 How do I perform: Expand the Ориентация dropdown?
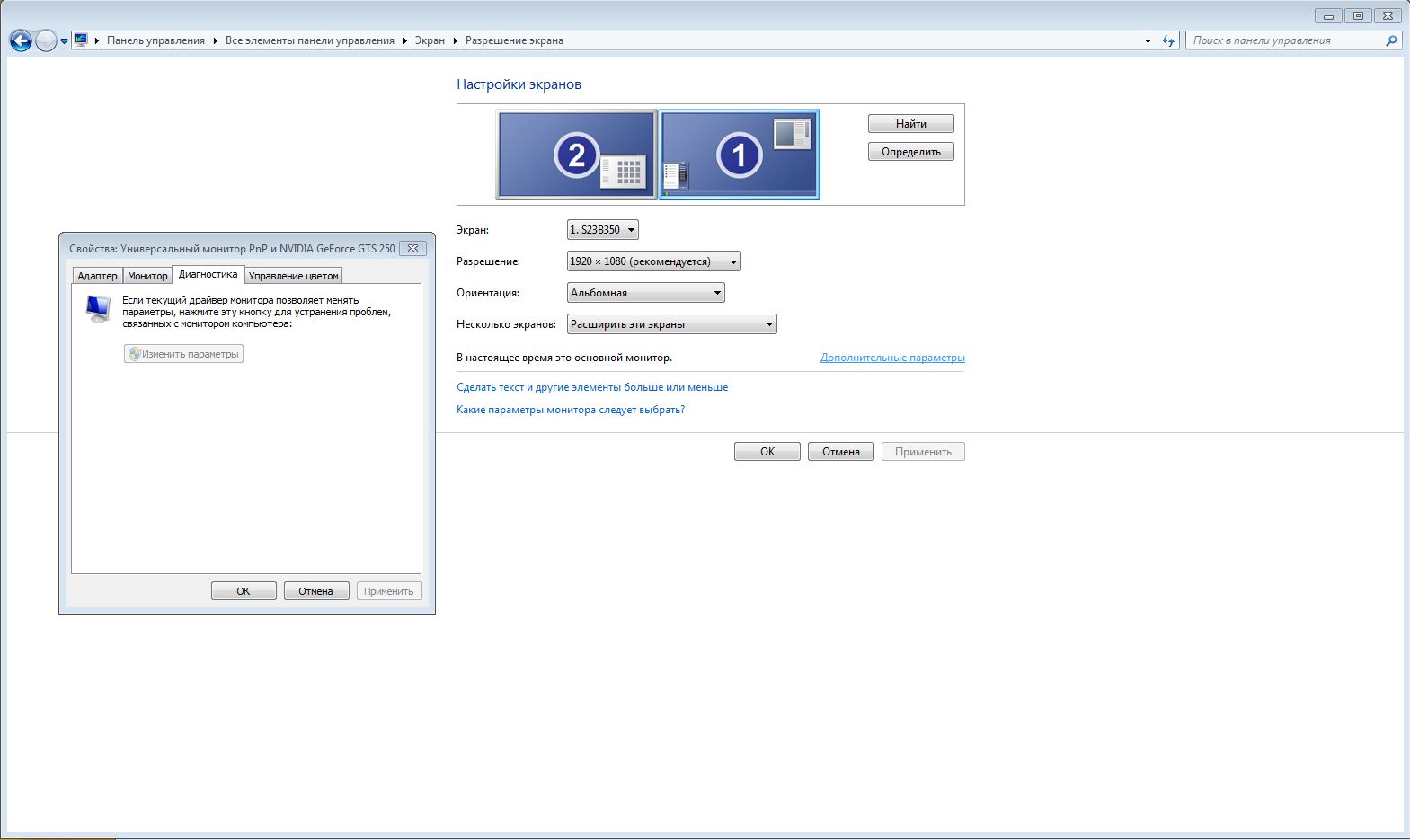tap(645, 293)
